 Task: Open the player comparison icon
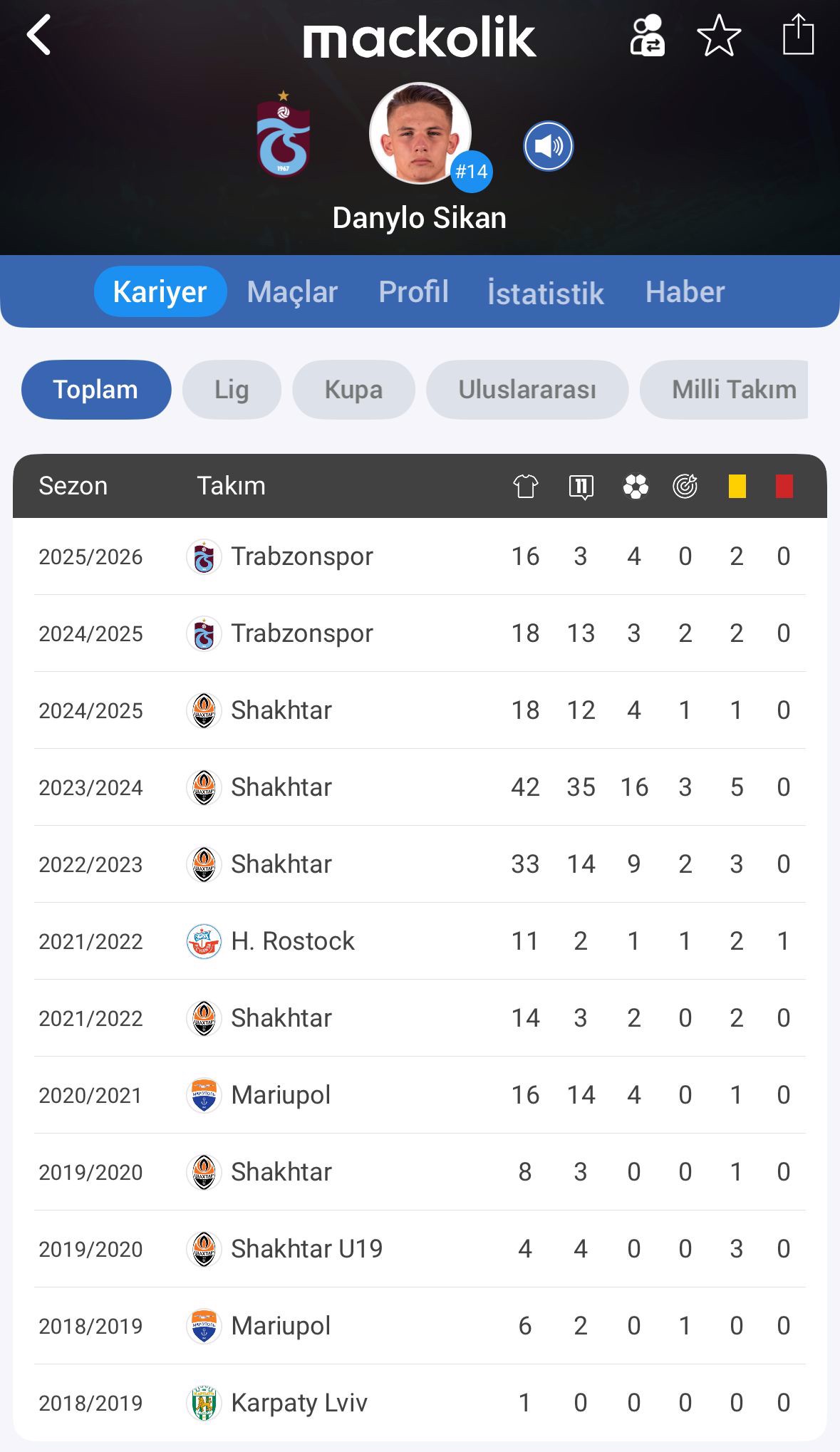tap(647, 36)
